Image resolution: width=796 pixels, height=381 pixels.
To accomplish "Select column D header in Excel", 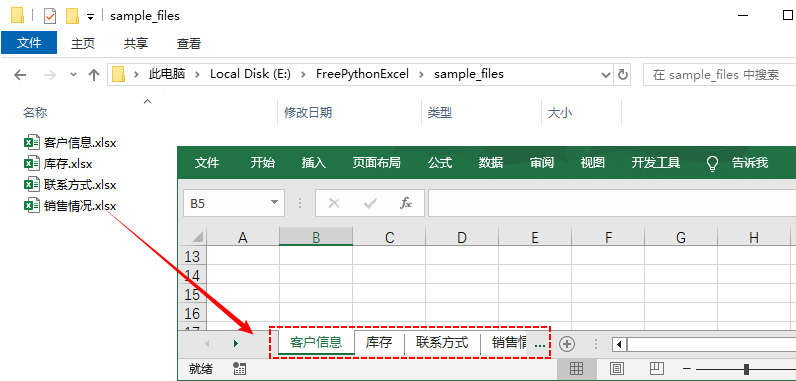I will point(461,237).
